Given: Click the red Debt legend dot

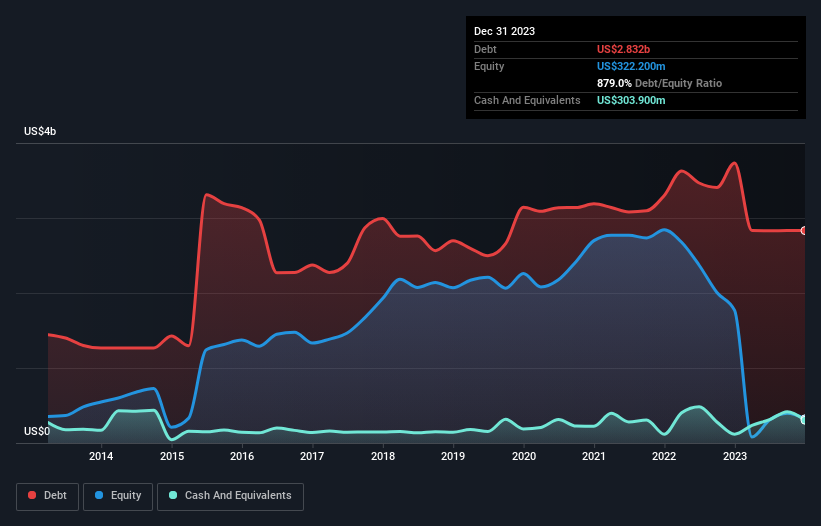Looking at the screenshot, I should click(32, 495).
